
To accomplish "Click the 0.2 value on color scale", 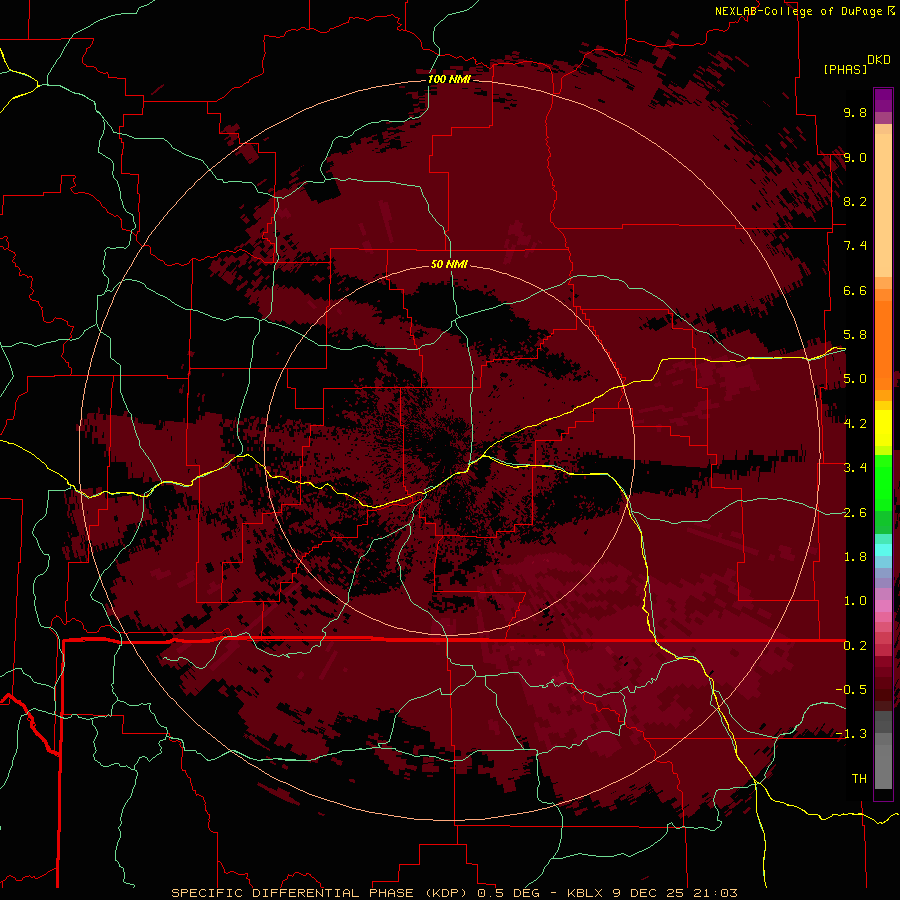I will (x=855, y=646).
